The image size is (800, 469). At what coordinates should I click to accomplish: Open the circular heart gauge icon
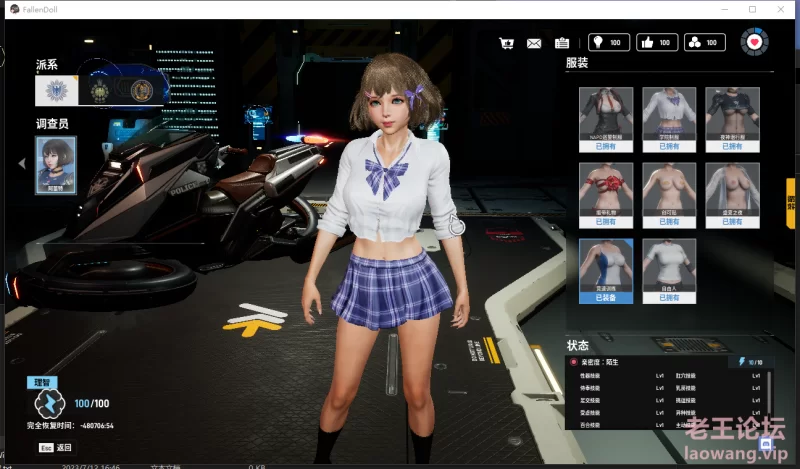(755, 42)
